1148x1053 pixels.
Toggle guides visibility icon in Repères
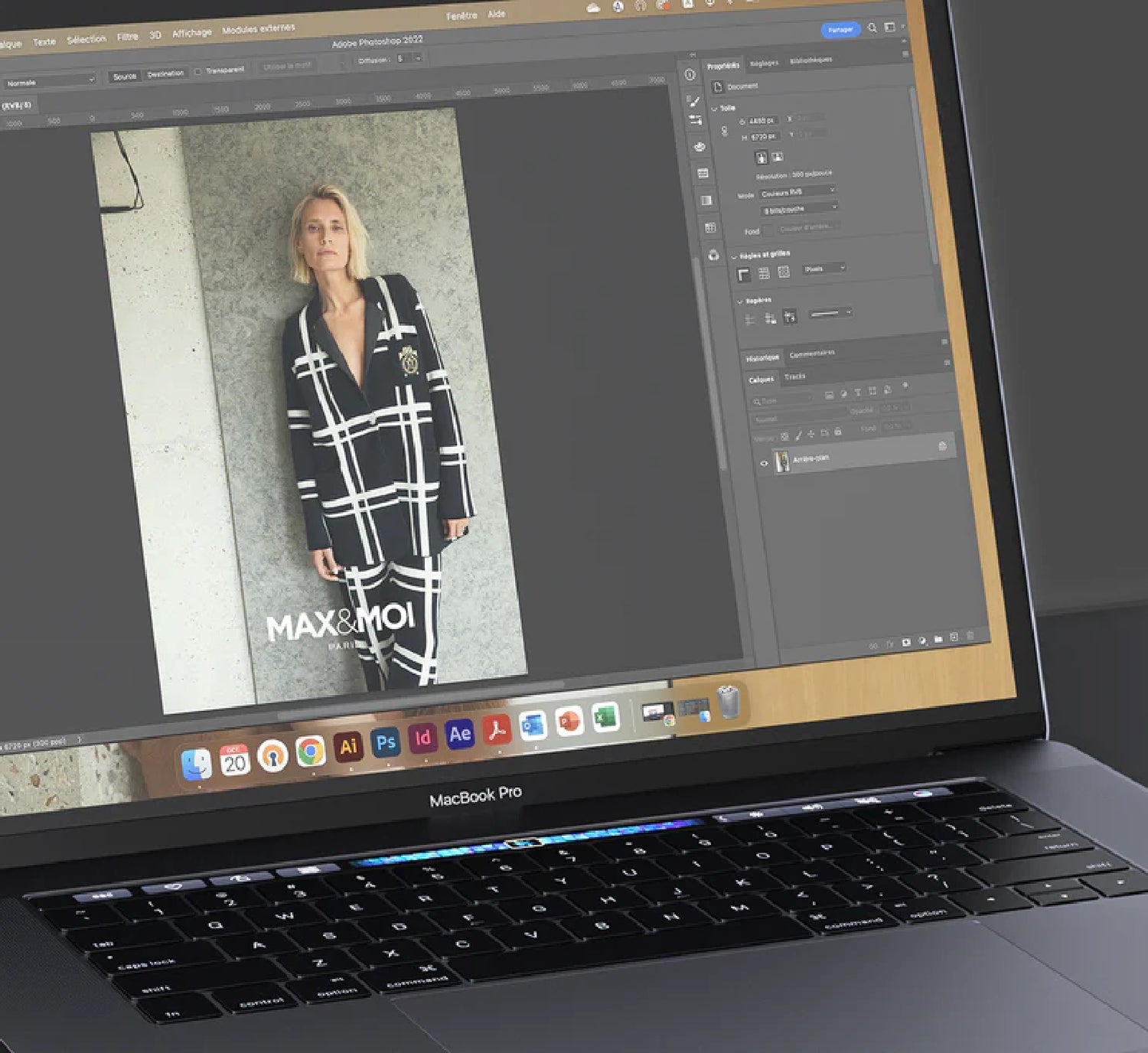tap(749, 319)
